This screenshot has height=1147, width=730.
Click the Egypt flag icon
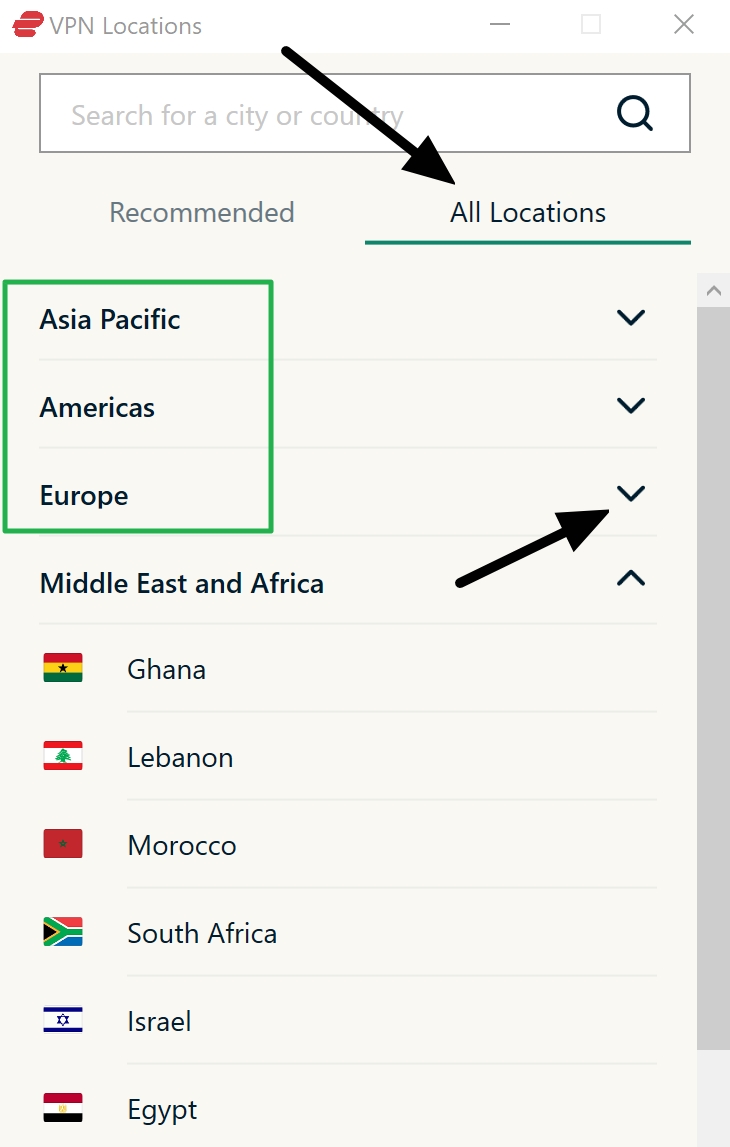click(x=63, y=1107)
